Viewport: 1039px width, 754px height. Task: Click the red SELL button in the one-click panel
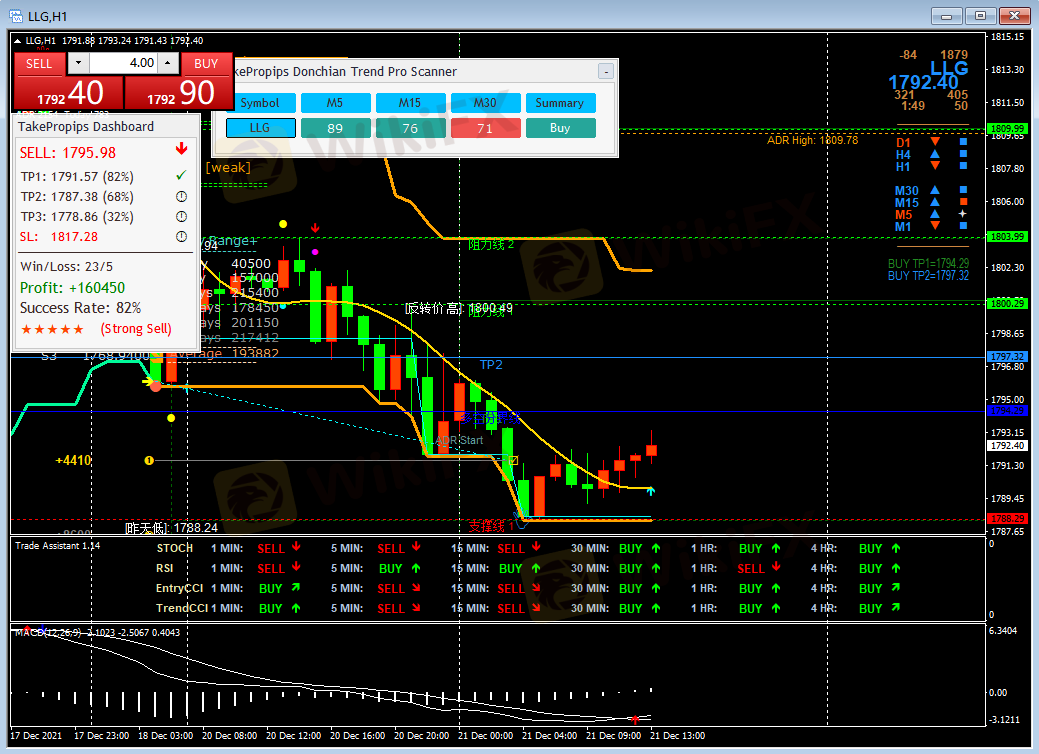click(39, 63)
